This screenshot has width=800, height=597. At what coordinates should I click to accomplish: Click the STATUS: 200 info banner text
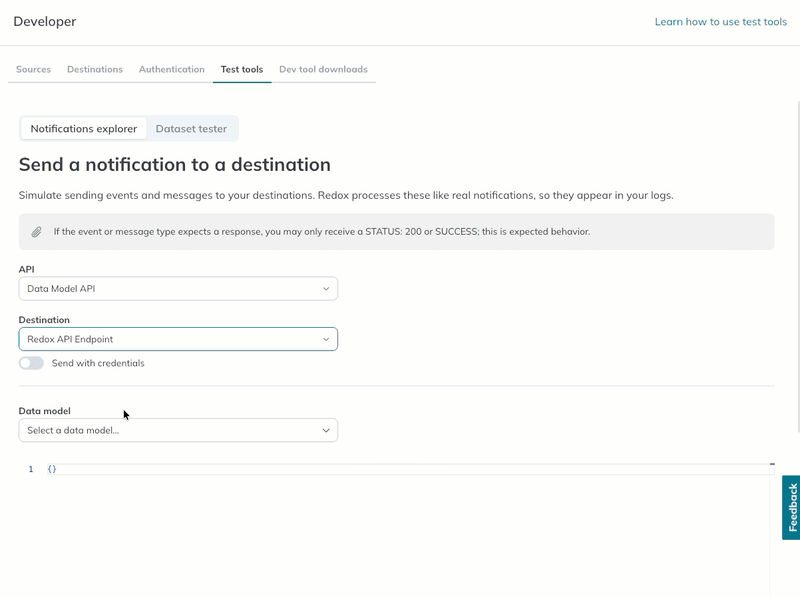(322, 232)
